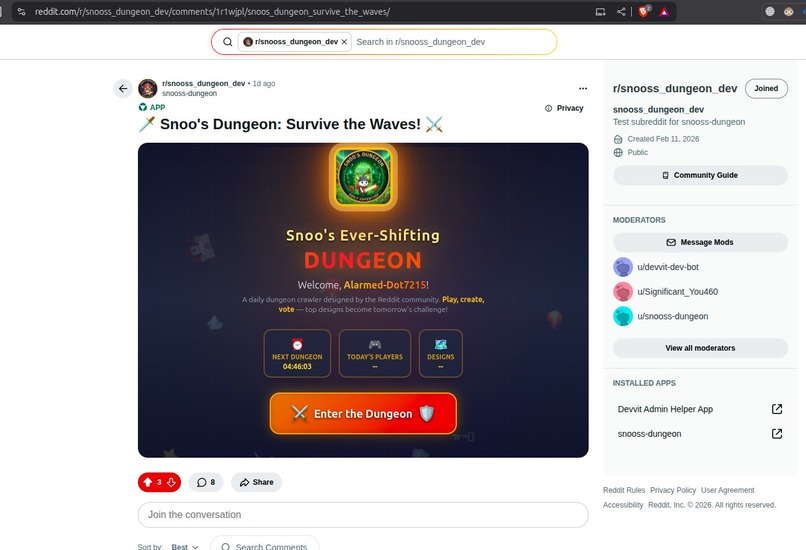
Task: Share the post with the Share button
Action: [256, 482]
